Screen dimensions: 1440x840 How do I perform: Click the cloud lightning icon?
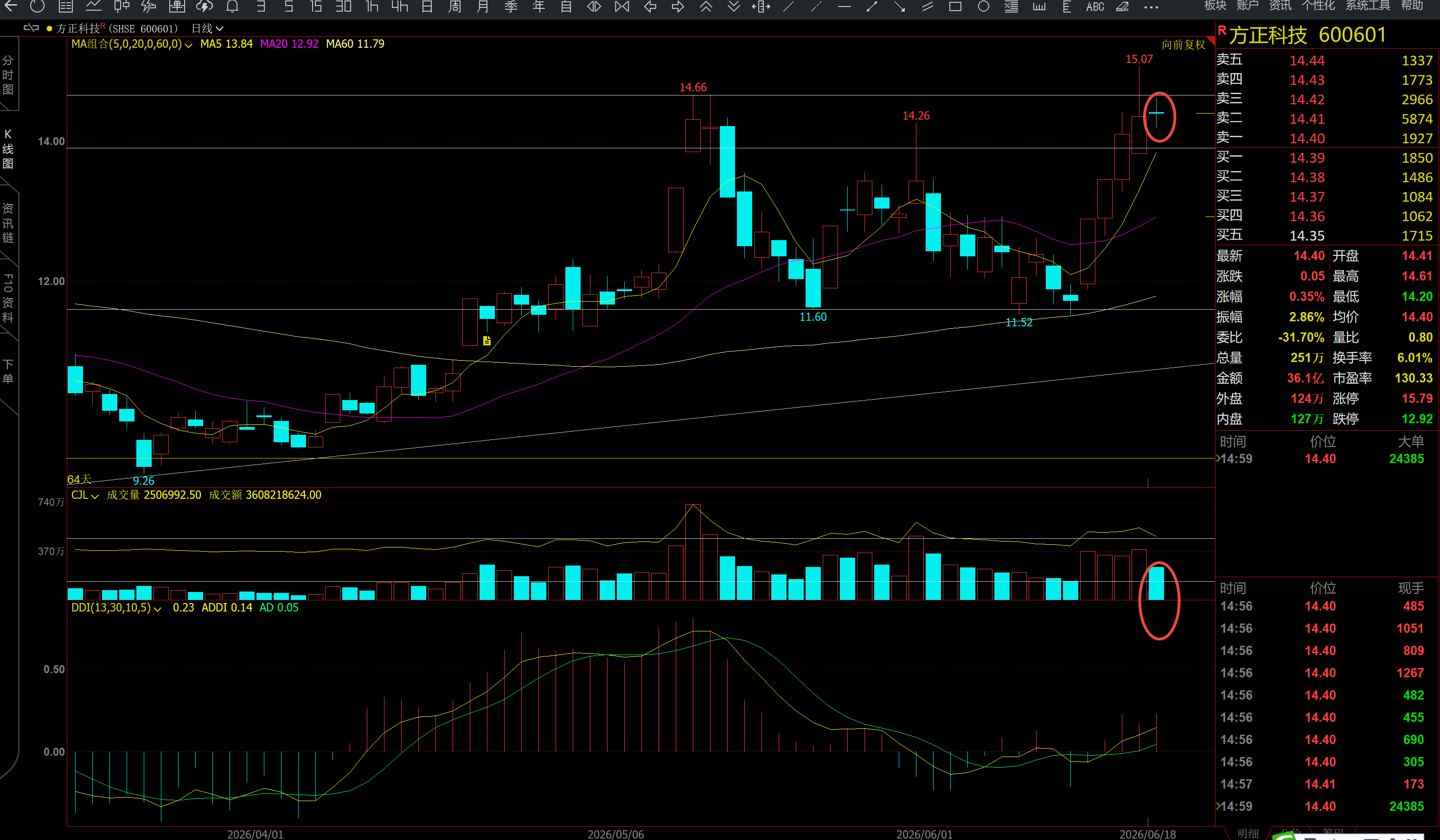click(x=204, y=6)
